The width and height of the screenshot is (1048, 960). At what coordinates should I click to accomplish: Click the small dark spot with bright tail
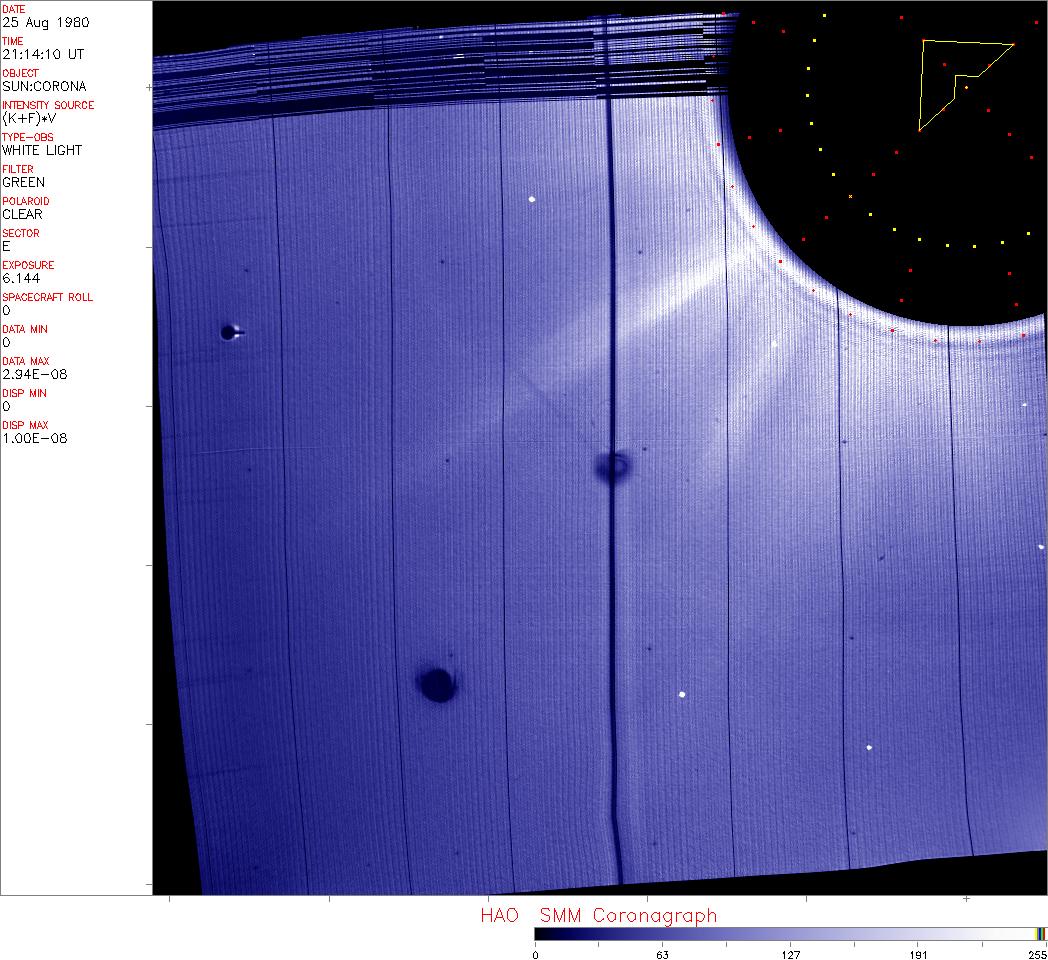230,332
